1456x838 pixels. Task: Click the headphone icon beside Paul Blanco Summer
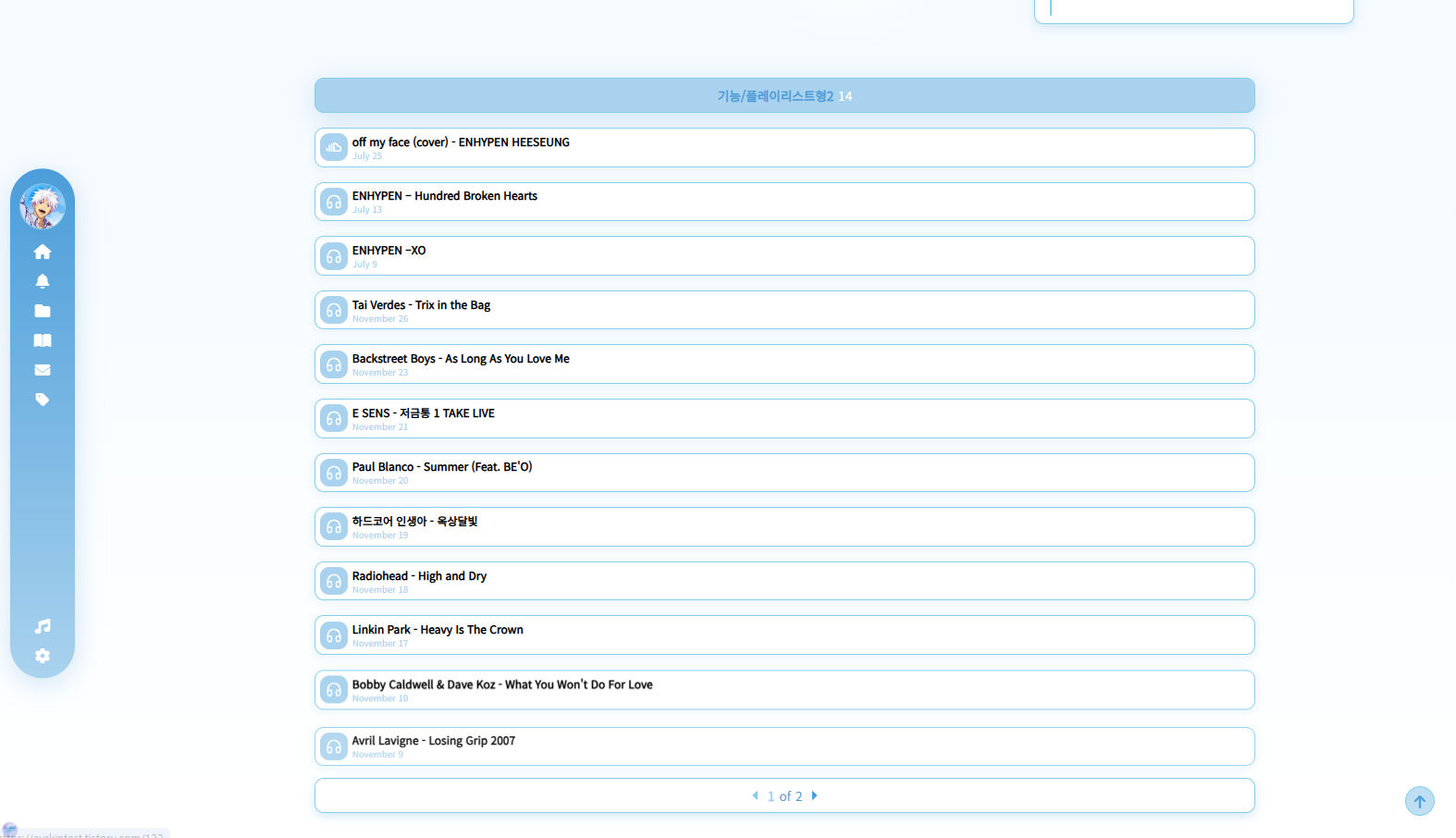point(334,473)
